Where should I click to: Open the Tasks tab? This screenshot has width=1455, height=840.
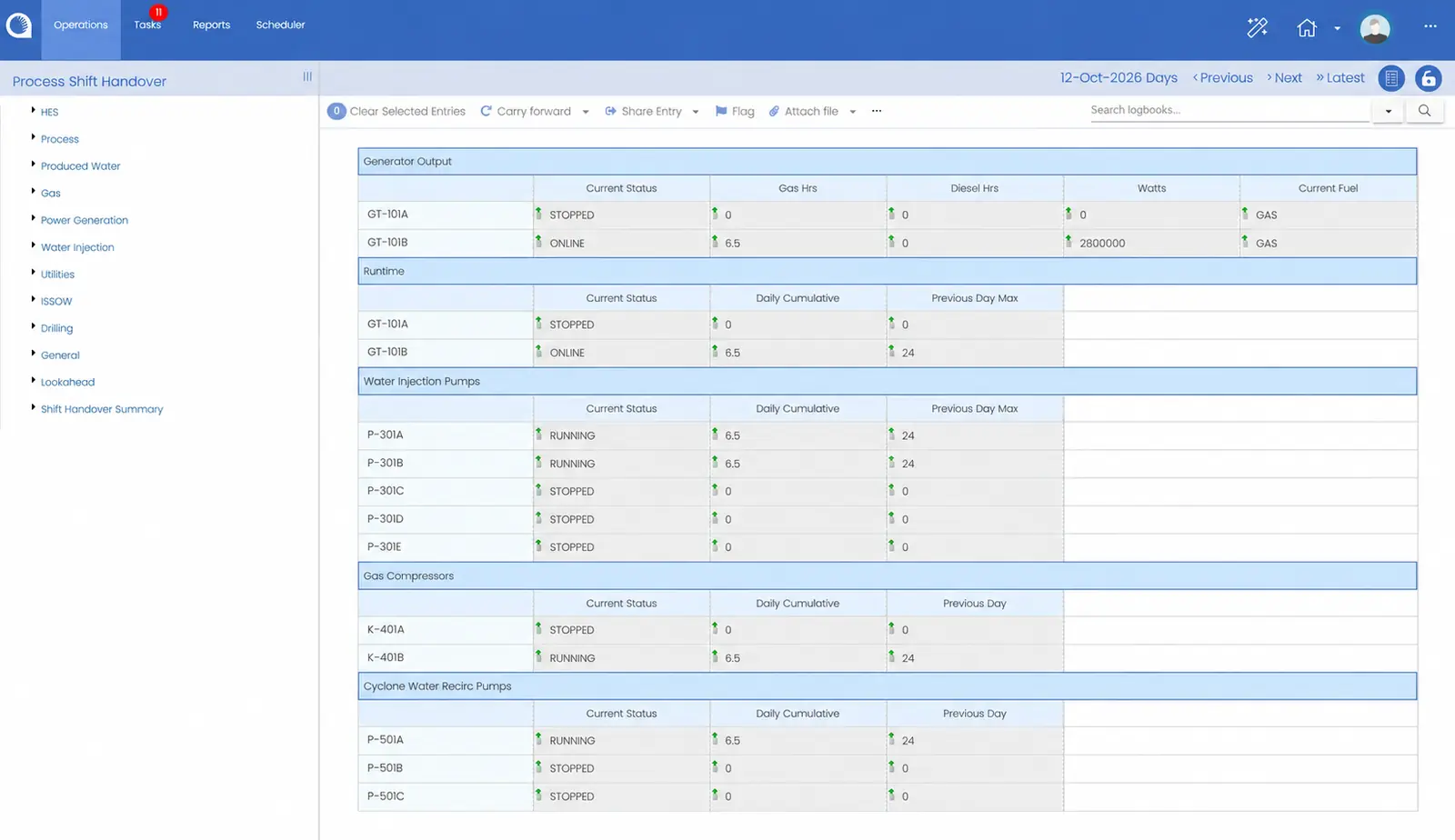[x=147, y=25]
